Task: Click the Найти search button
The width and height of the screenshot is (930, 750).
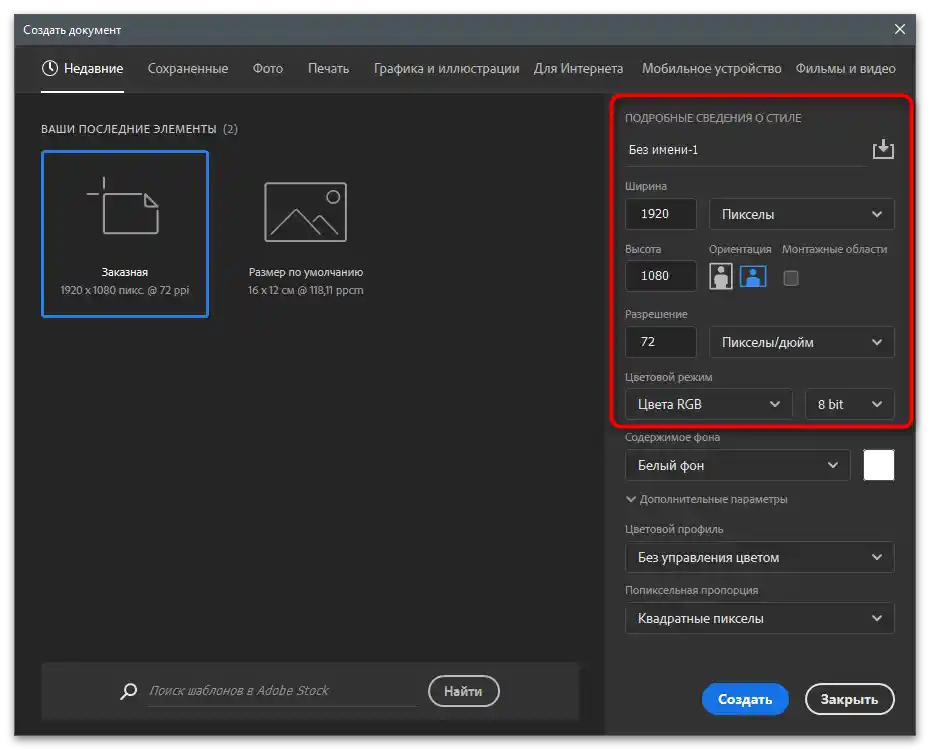Action: (464, 691)
